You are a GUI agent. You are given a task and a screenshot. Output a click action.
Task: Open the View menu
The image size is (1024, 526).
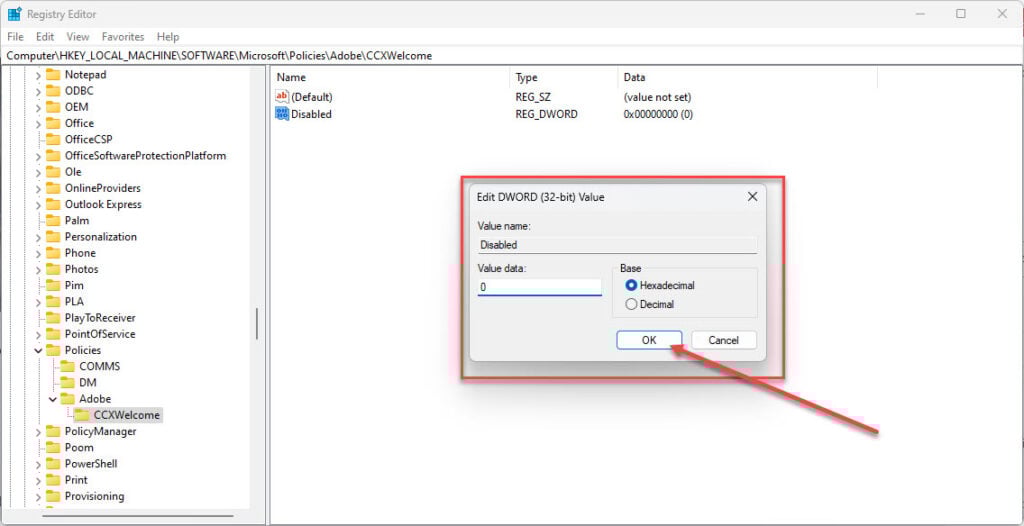[78, 37]
